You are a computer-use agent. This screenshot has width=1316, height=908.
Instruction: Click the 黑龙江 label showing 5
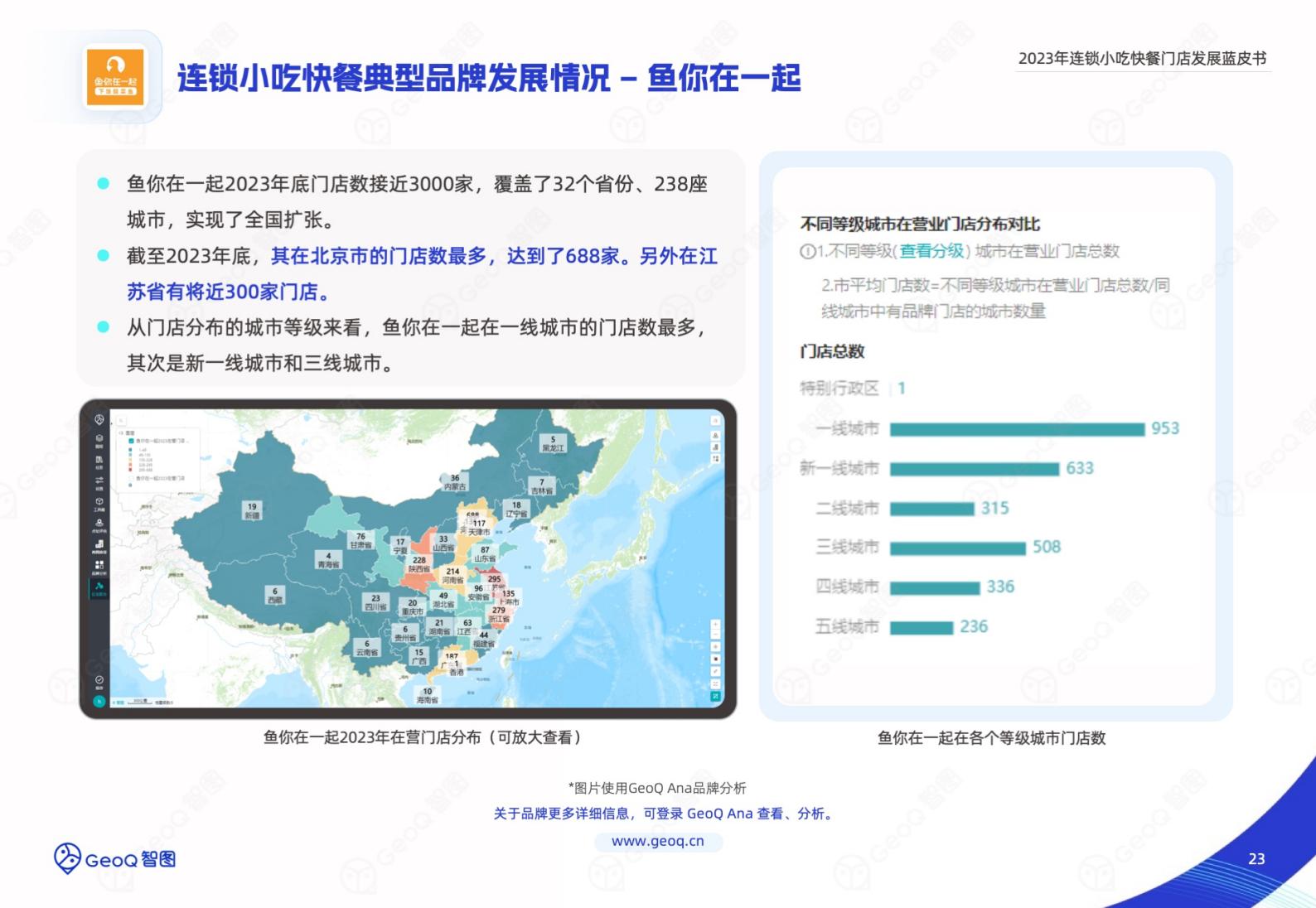[x=553, y=443]
